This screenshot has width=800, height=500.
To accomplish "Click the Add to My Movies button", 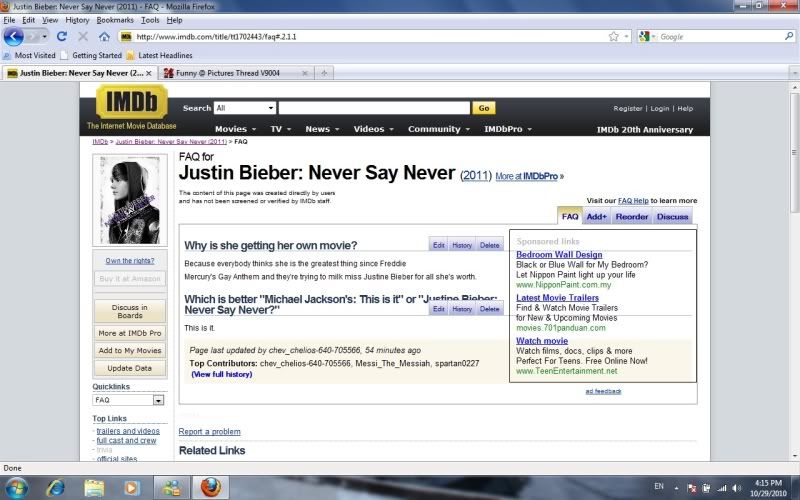I will click(x=130, y=350).
